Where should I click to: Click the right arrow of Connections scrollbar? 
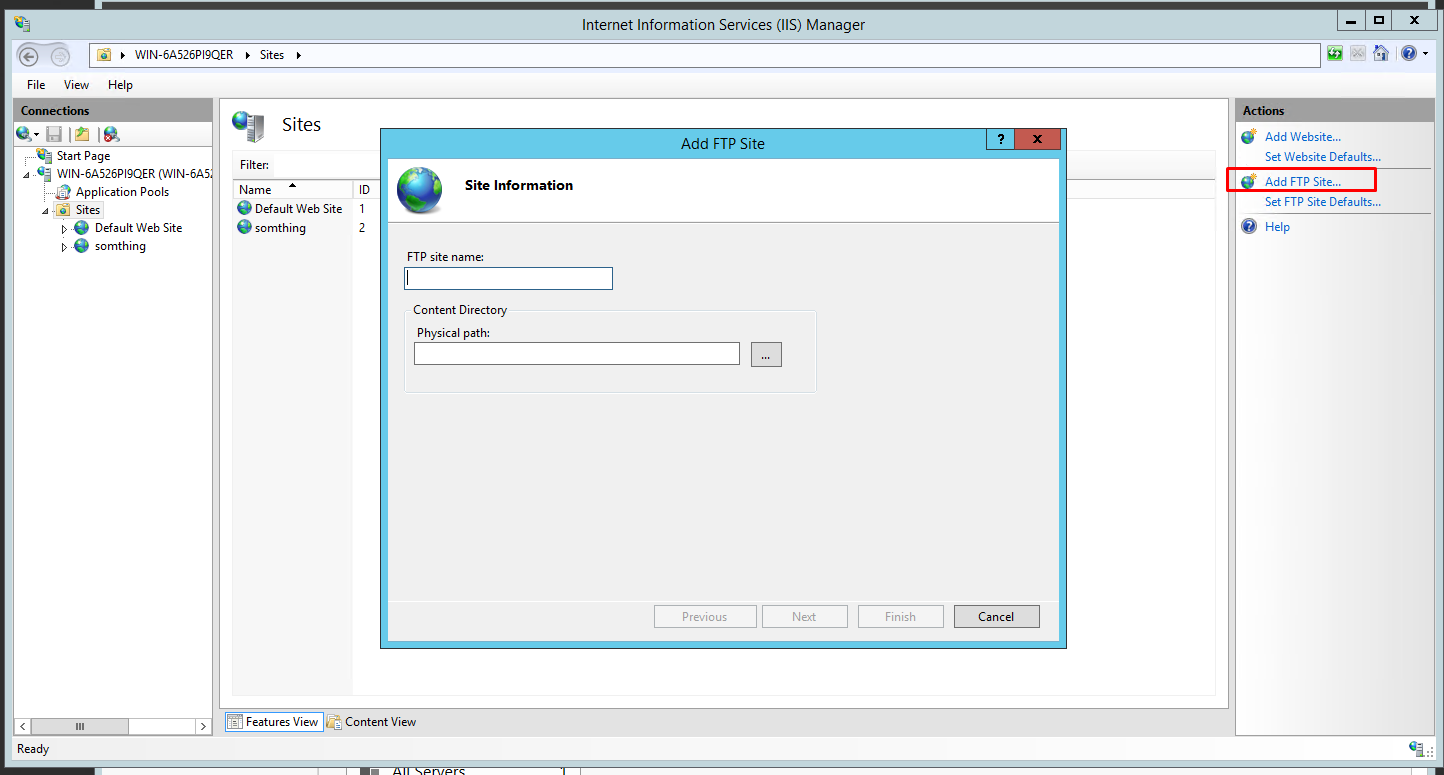coord(203,726)
